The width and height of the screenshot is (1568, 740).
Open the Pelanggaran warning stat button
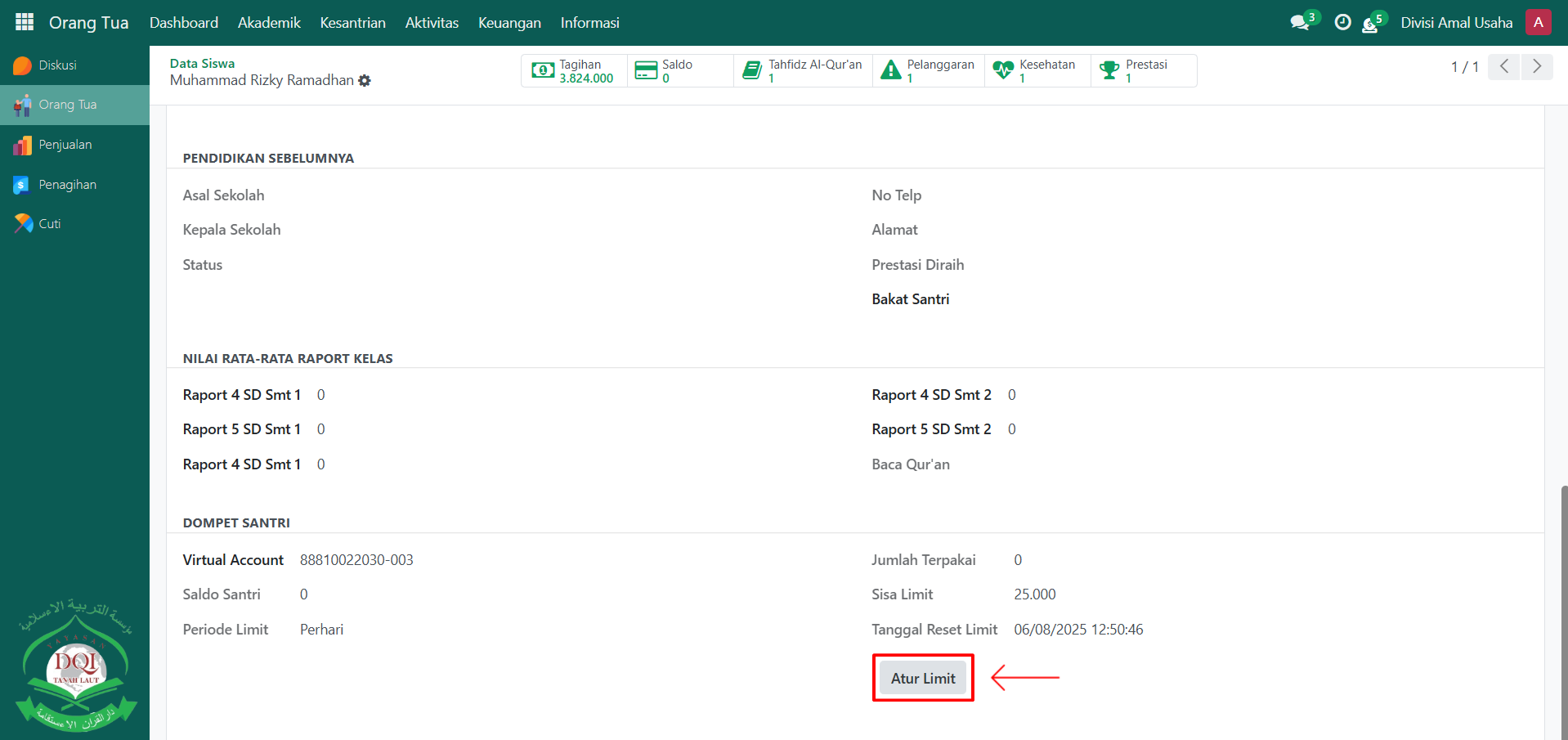[928, 71]
